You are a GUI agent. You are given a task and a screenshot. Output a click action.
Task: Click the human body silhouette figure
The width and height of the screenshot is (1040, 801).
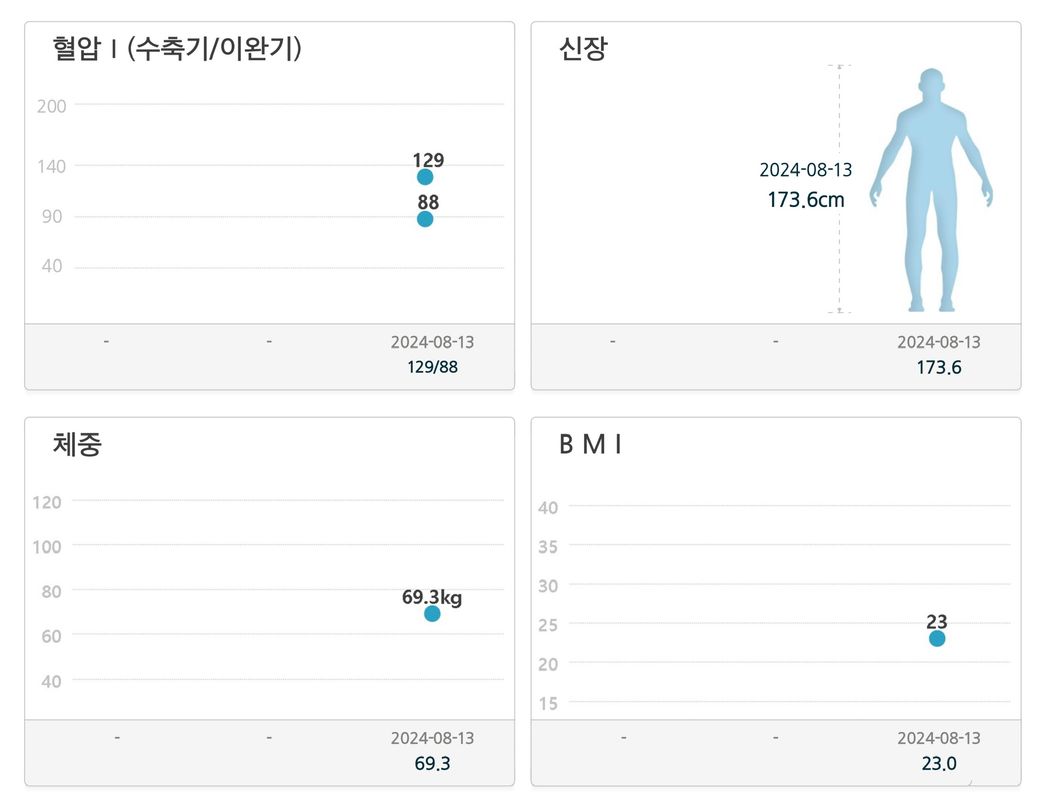931,190
